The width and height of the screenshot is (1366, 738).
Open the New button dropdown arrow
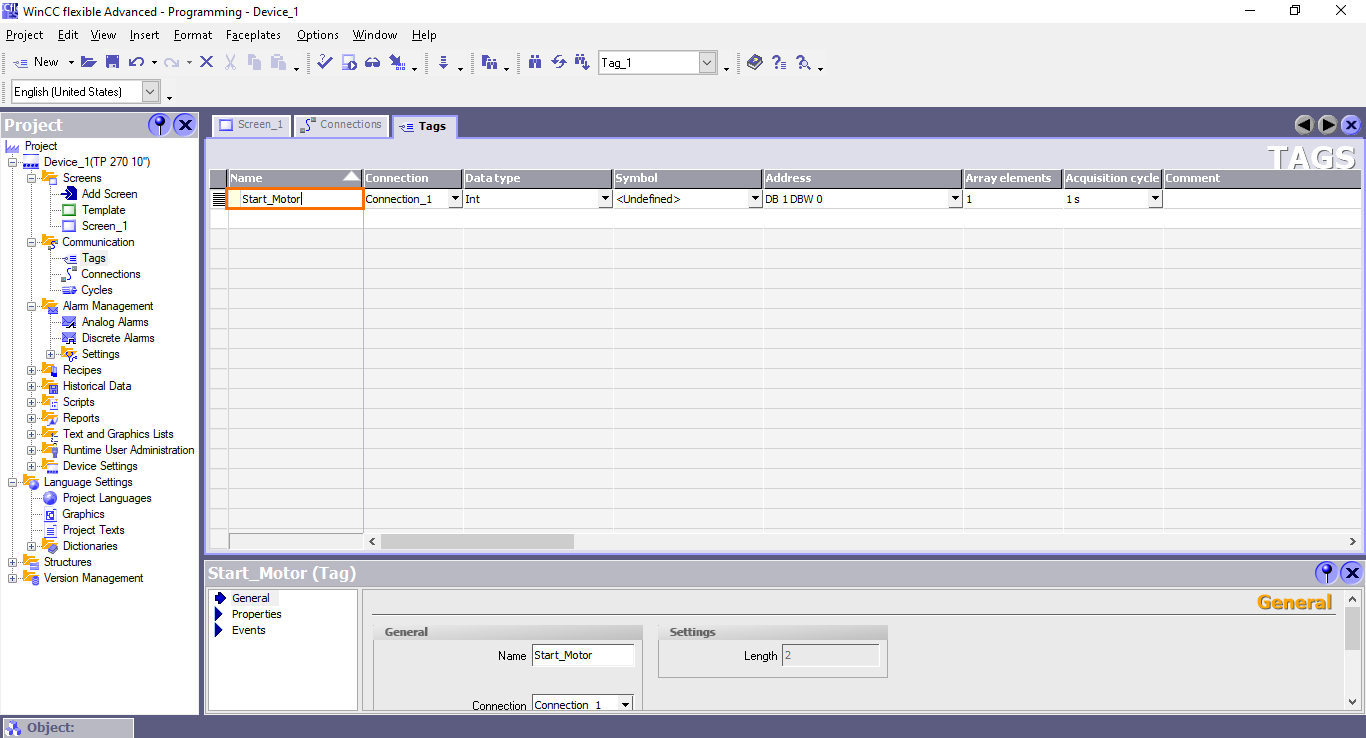71,63
